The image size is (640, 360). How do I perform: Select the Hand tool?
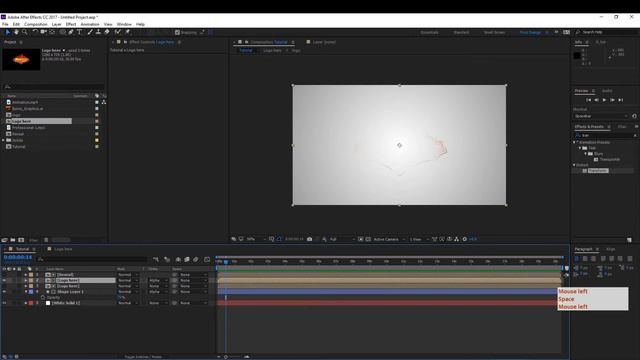(16, 32)
